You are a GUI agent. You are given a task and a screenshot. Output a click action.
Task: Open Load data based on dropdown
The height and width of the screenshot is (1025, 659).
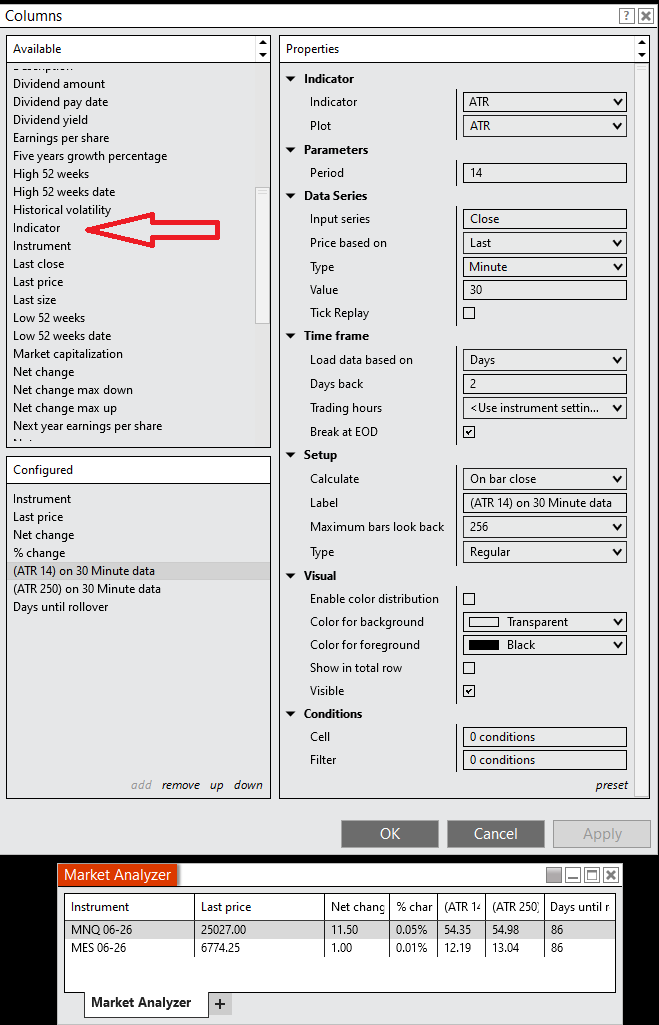tap(546, 360)
